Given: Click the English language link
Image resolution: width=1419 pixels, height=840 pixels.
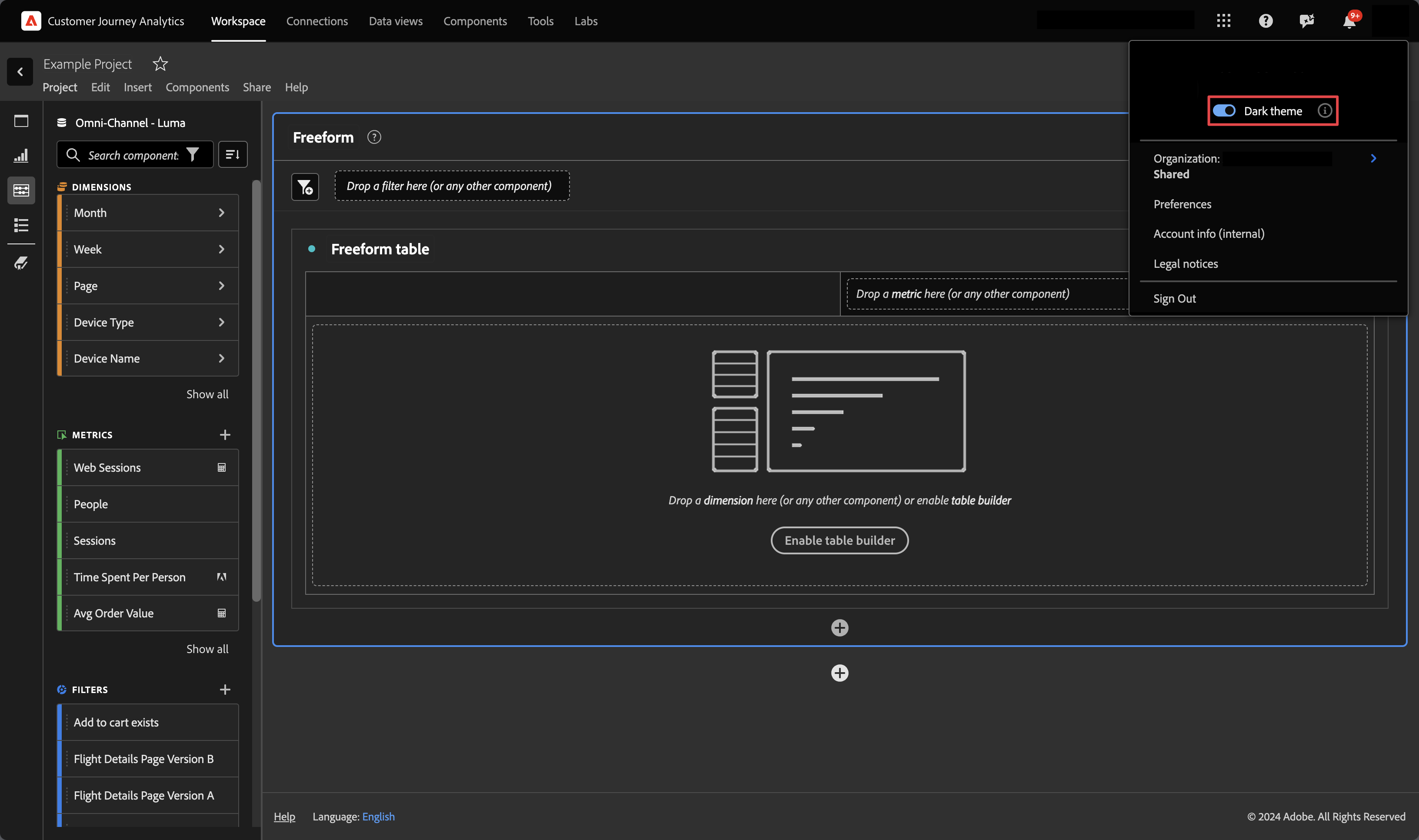Looking at the screenshot, I should pos(378,816).
